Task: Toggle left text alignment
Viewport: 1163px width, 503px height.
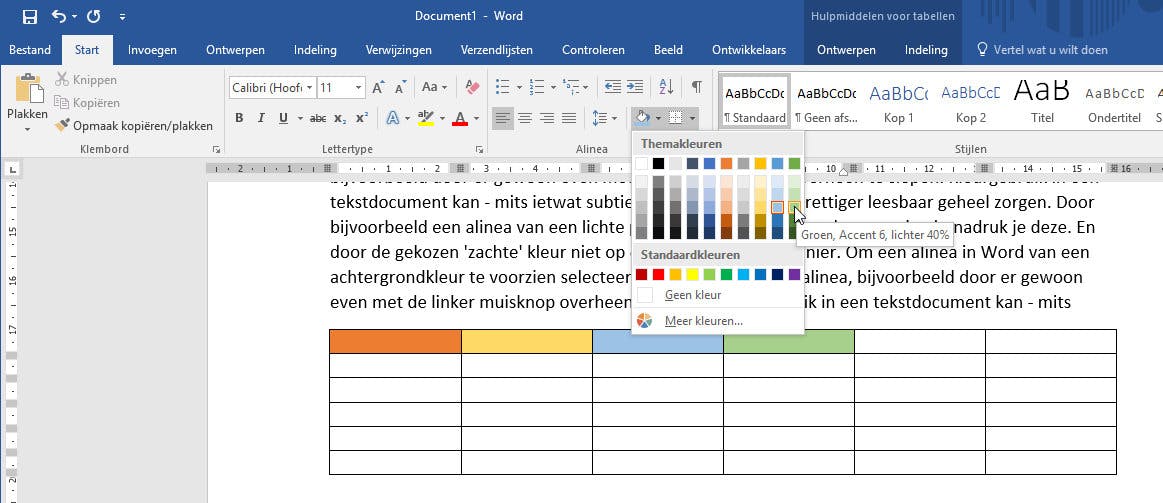Action: pos(503,118)
